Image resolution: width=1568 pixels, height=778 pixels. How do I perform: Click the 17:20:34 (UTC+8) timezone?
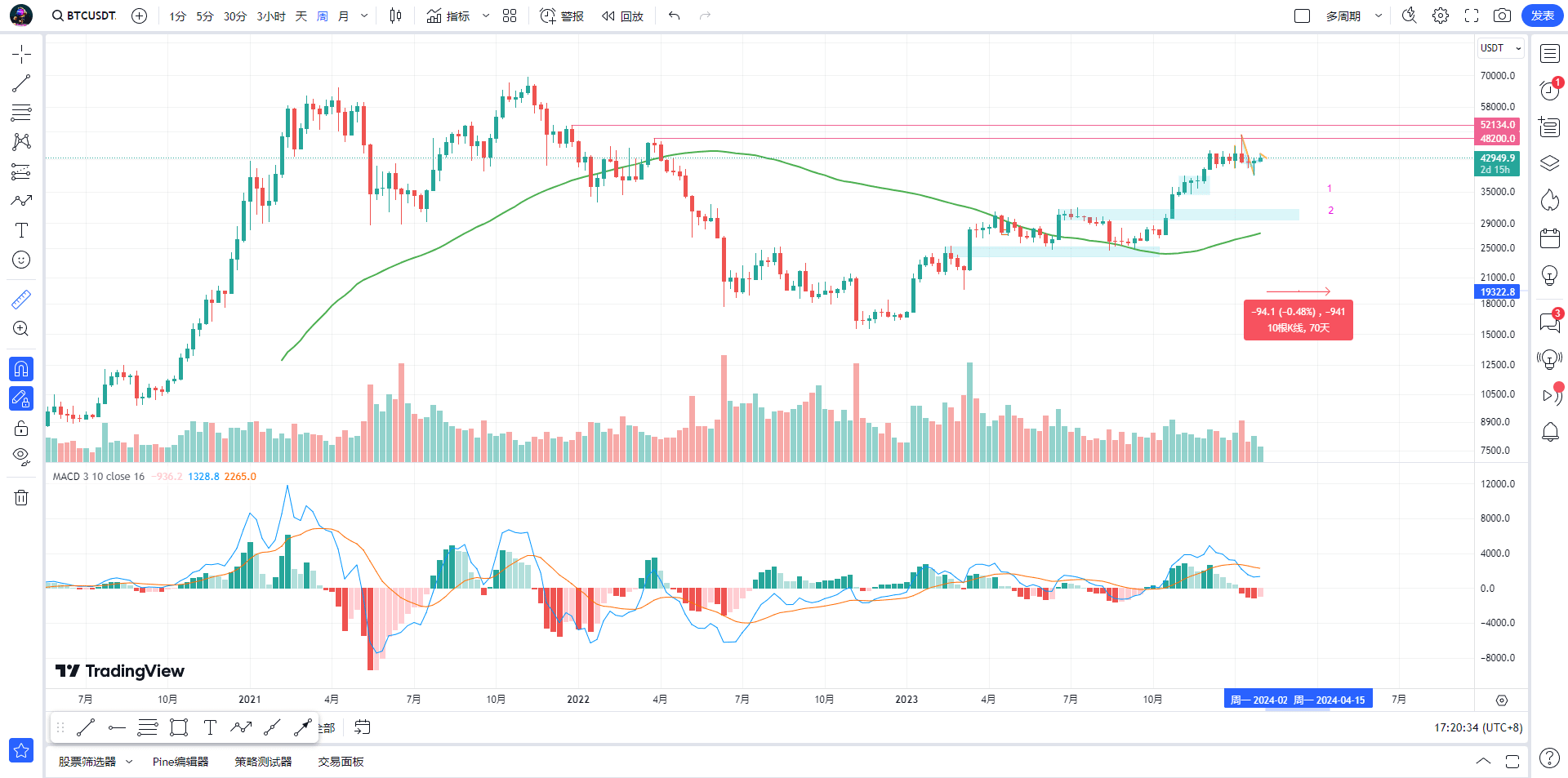pos(1478,727)
